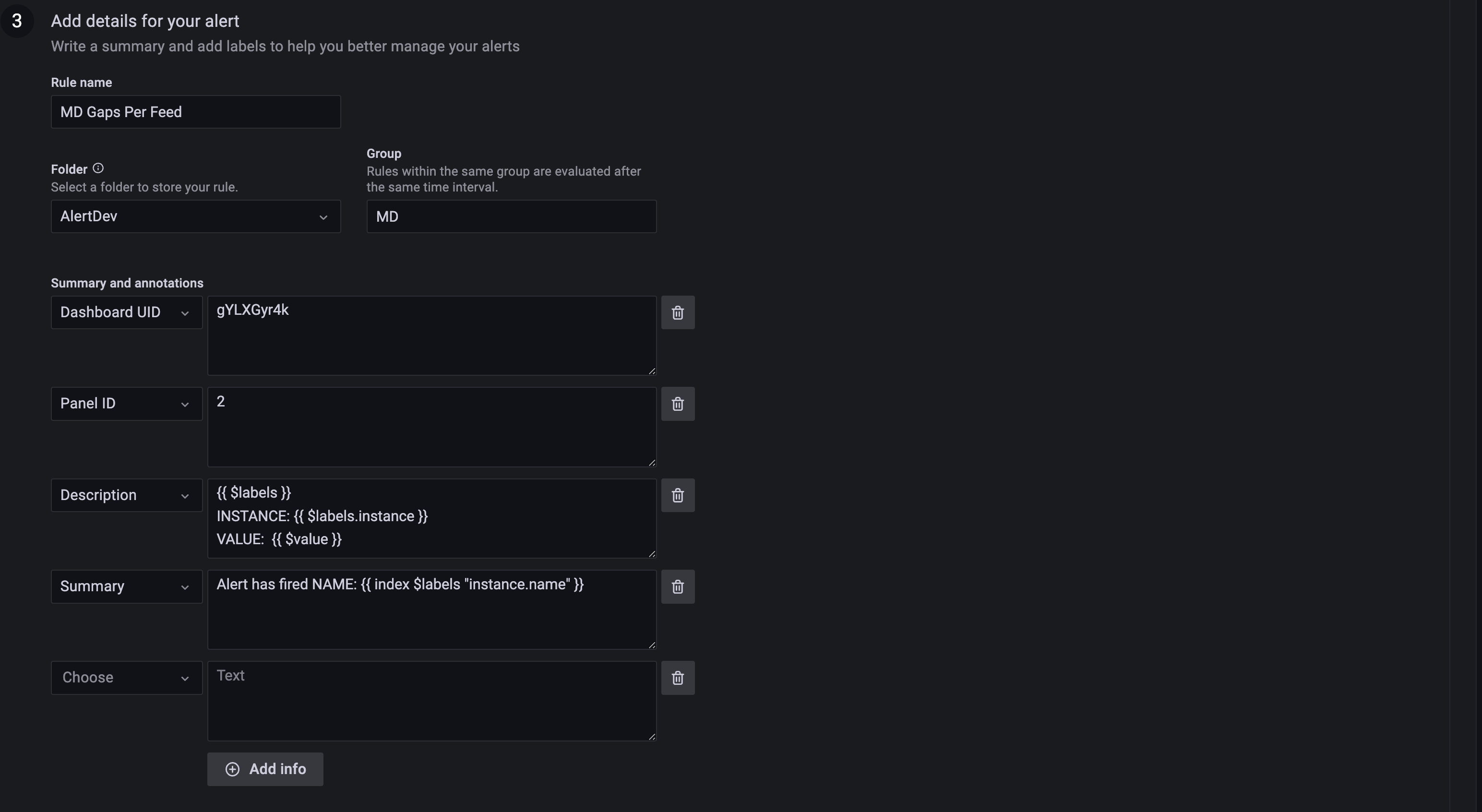
Task: Focus the Rule name input field
Action: [196, 112]
